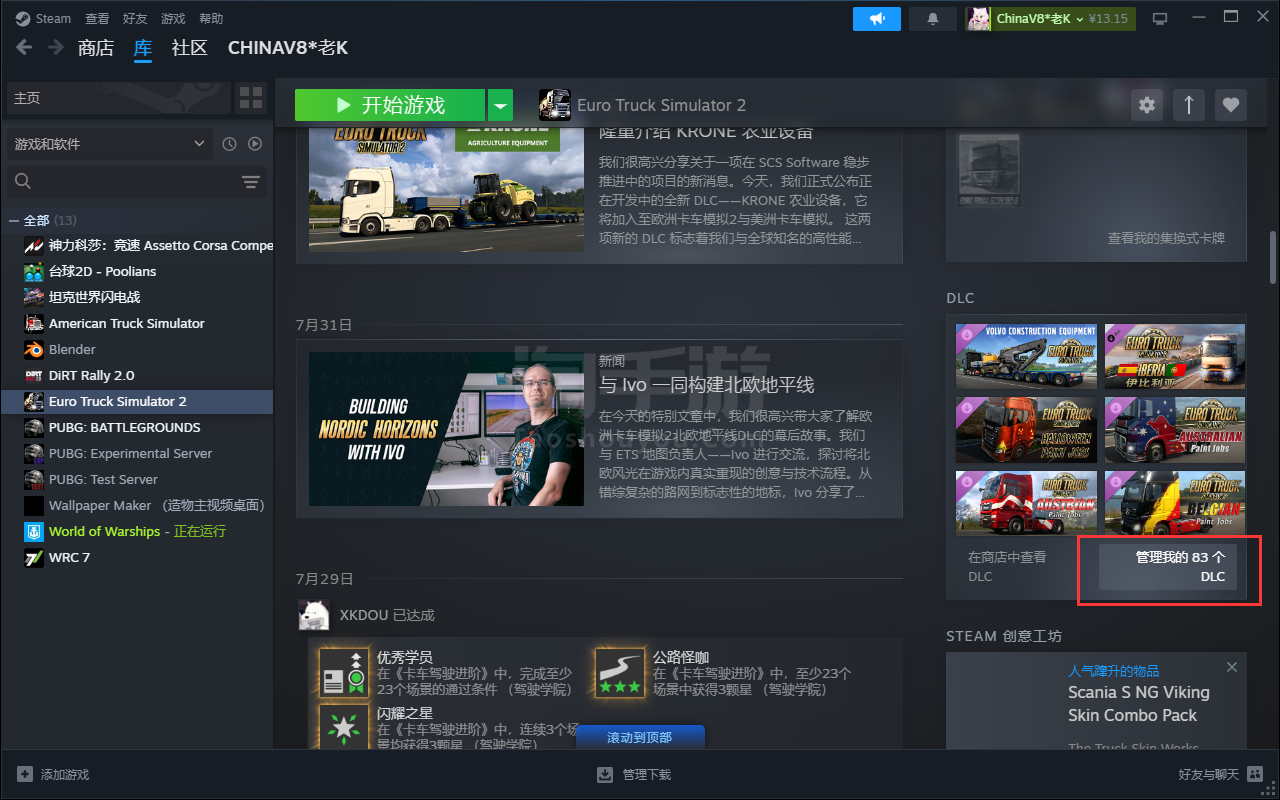The image size is (1280, 800).
Task: Click 查看我的集换式卡牌 link
Action: click(1166, 238)
